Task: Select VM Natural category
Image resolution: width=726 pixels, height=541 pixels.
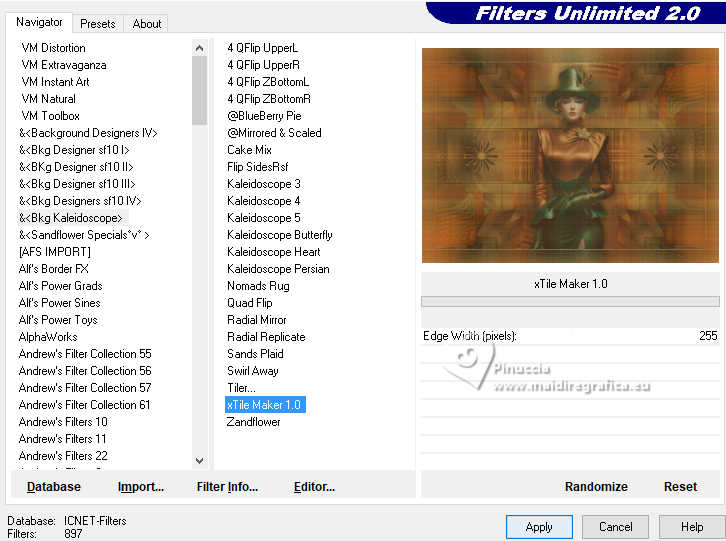Action: click(49, 99)
